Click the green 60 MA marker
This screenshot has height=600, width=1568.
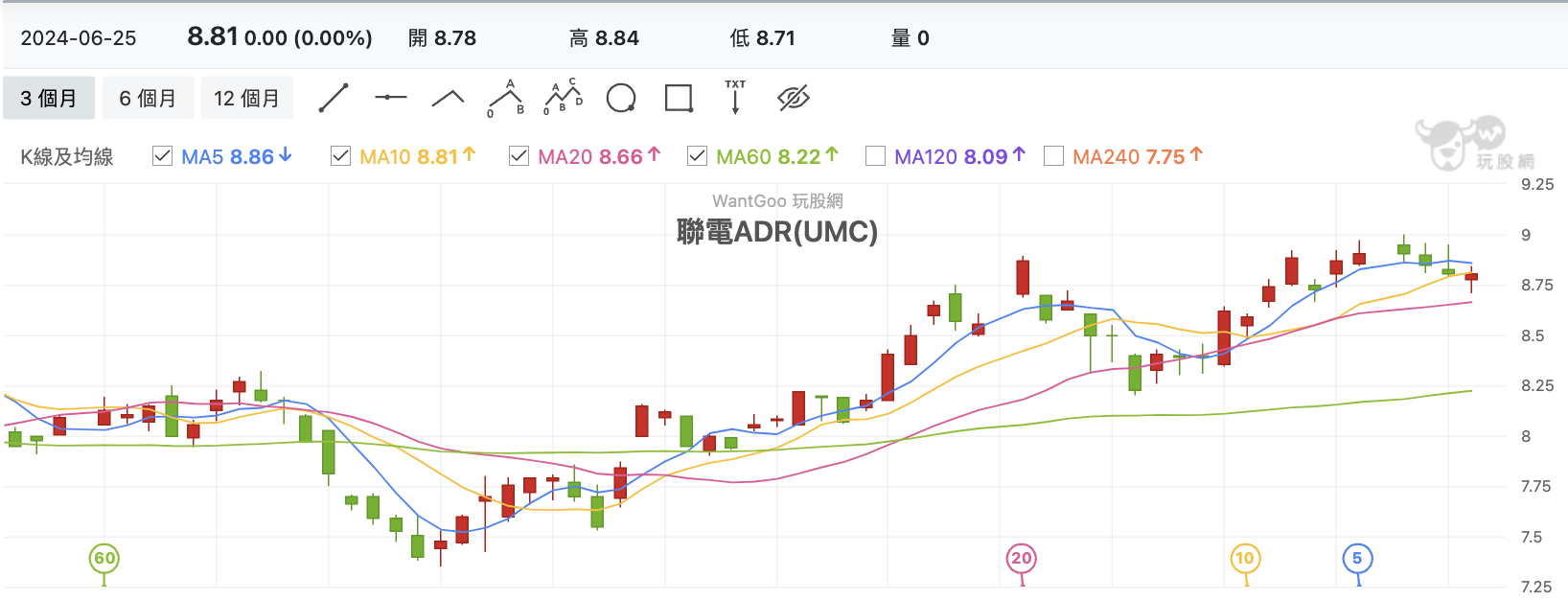click(104, 559)
